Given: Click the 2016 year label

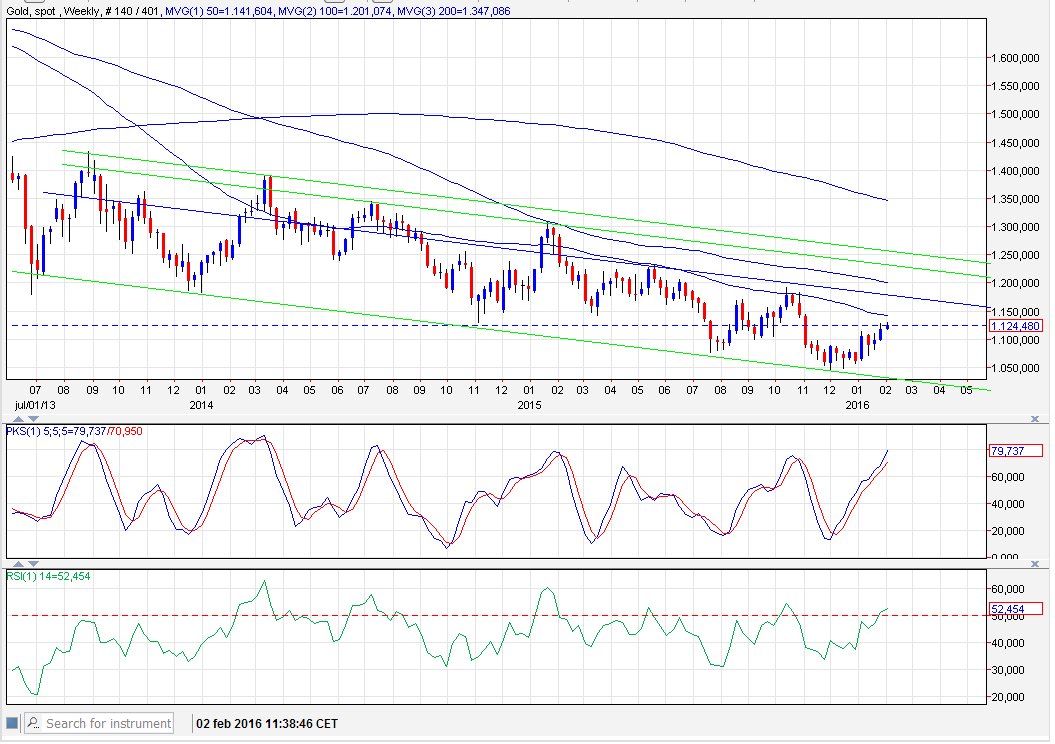Looking at the screenshot, I should [857, 405].
